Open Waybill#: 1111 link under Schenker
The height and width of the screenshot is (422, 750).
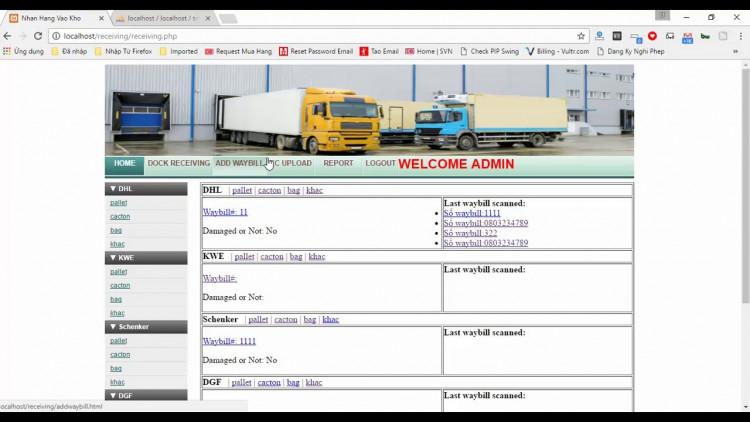pyautogui.click(x=229, y=341)
